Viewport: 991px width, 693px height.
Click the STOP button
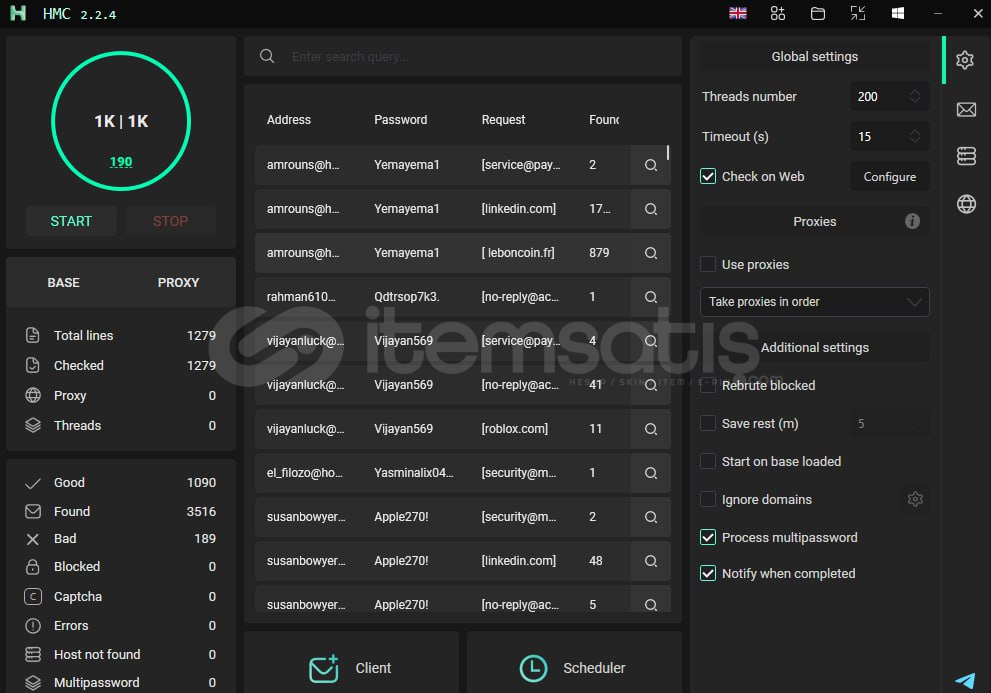(170, 221)
